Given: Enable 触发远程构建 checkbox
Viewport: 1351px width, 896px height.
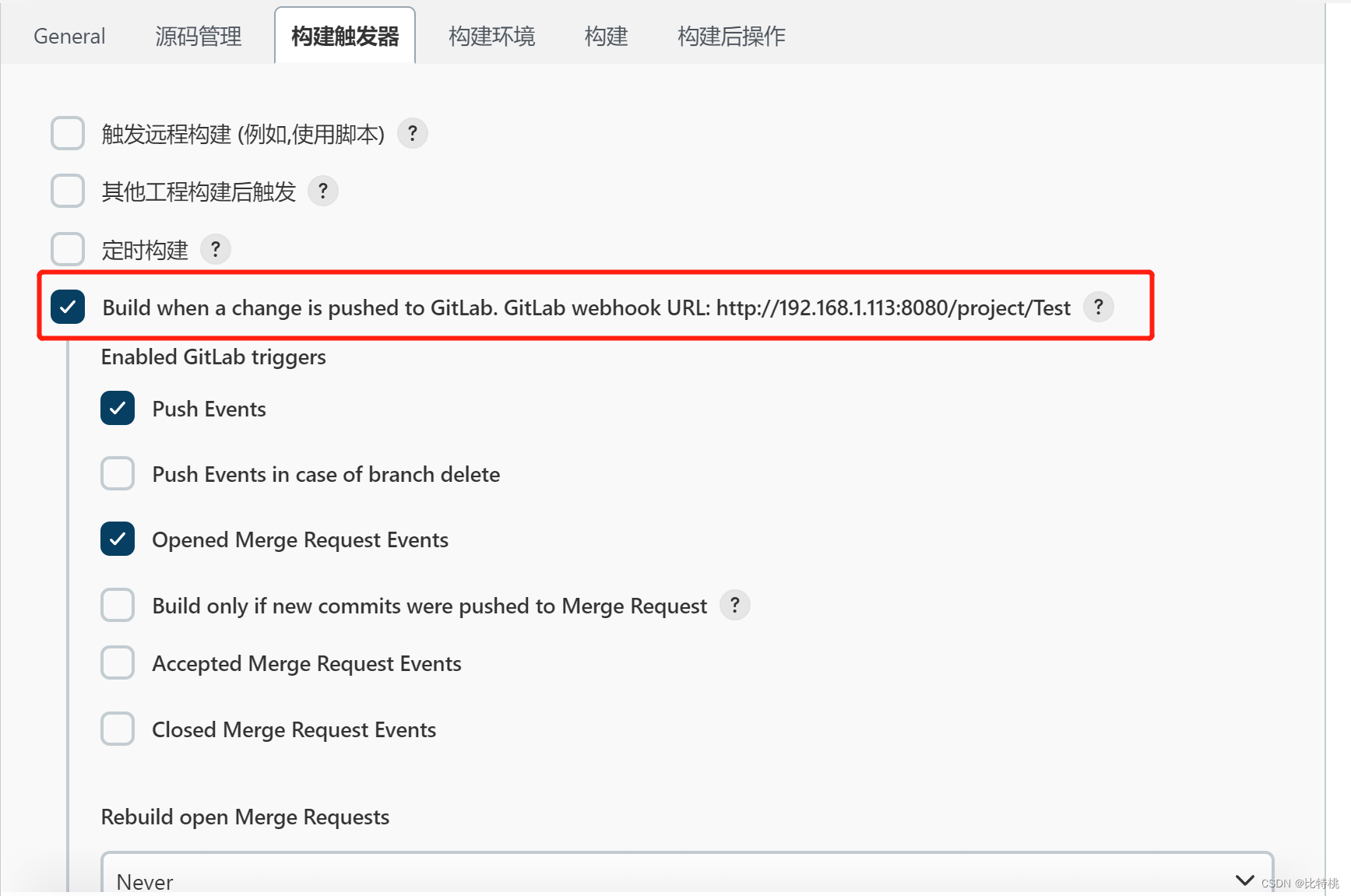Looking at the screenshot, I should [68, 133].
